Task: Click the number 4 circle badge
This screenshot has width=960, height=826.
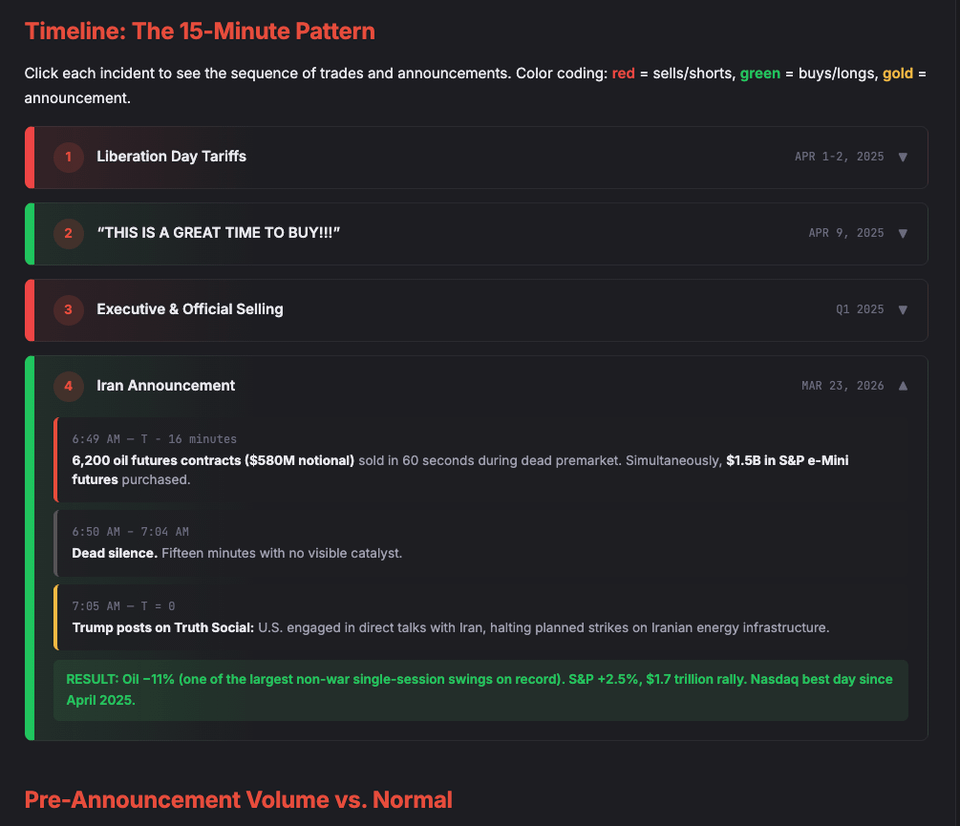Action: pos(68,385)
